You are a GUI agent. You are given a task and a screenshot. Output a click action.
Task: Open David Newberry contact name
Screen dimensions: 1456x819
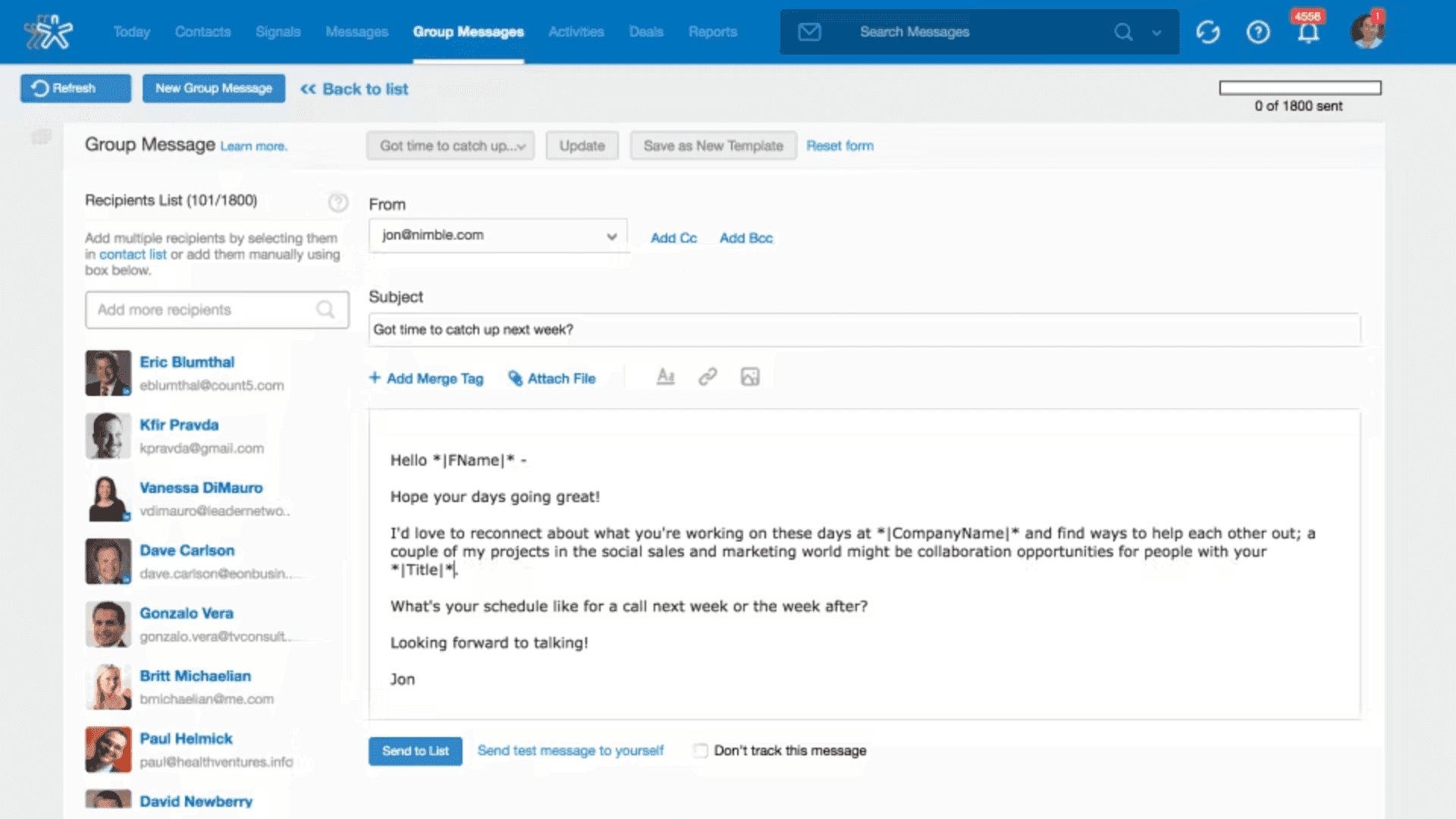[196, 802]
